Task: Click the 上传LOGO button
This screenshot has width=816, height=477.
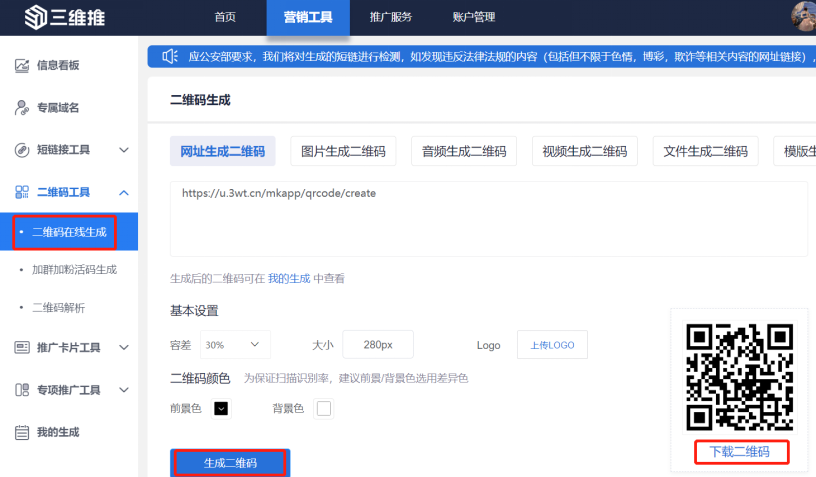Action: pos(552,344)
